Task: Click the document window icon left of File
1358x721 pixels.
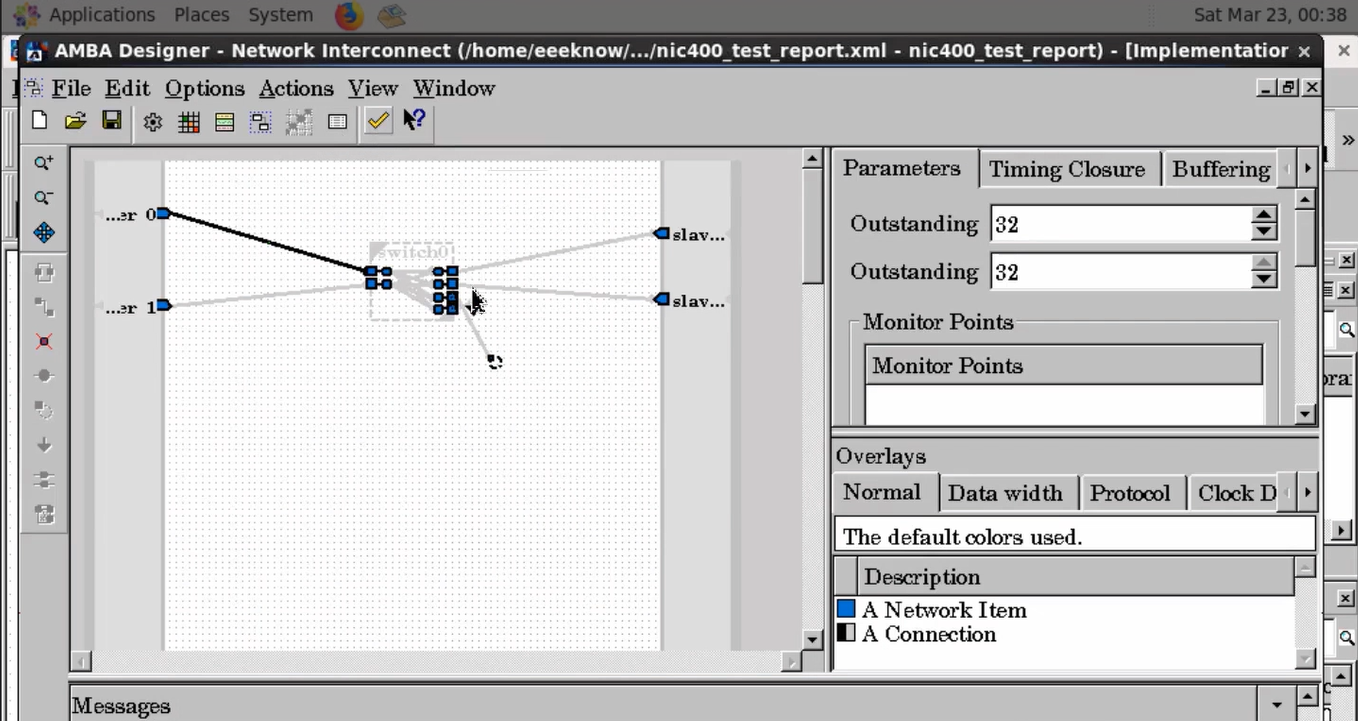Action: (33, 88)
